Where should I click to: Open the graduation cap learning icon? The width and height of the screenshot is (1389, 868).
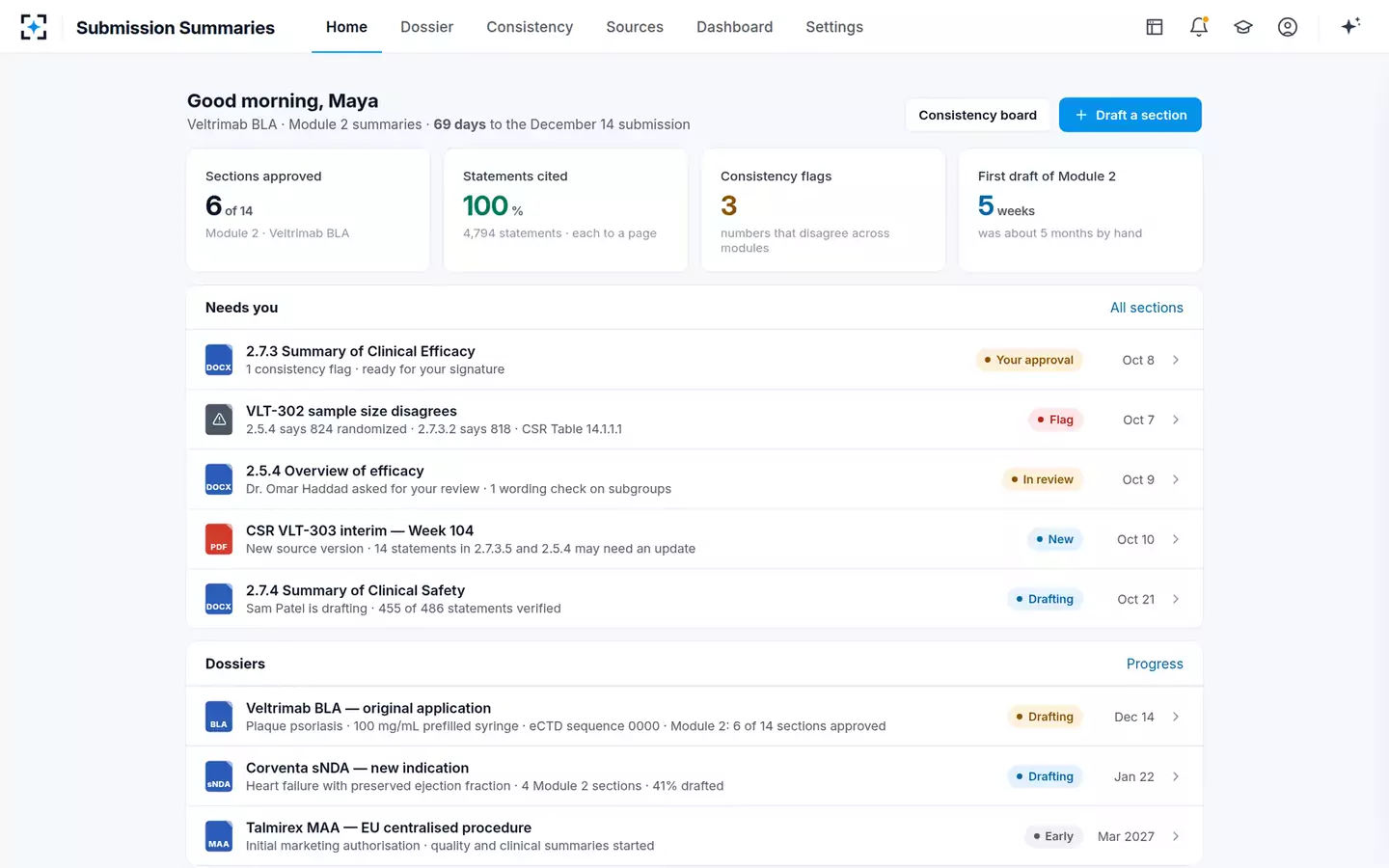[1243, 27]
